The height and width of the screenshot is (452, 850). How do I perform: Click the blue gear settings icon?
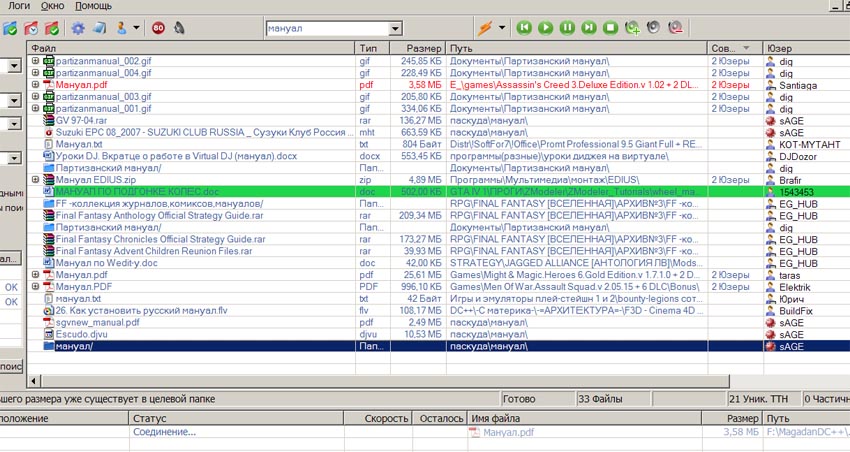(78, 28)
